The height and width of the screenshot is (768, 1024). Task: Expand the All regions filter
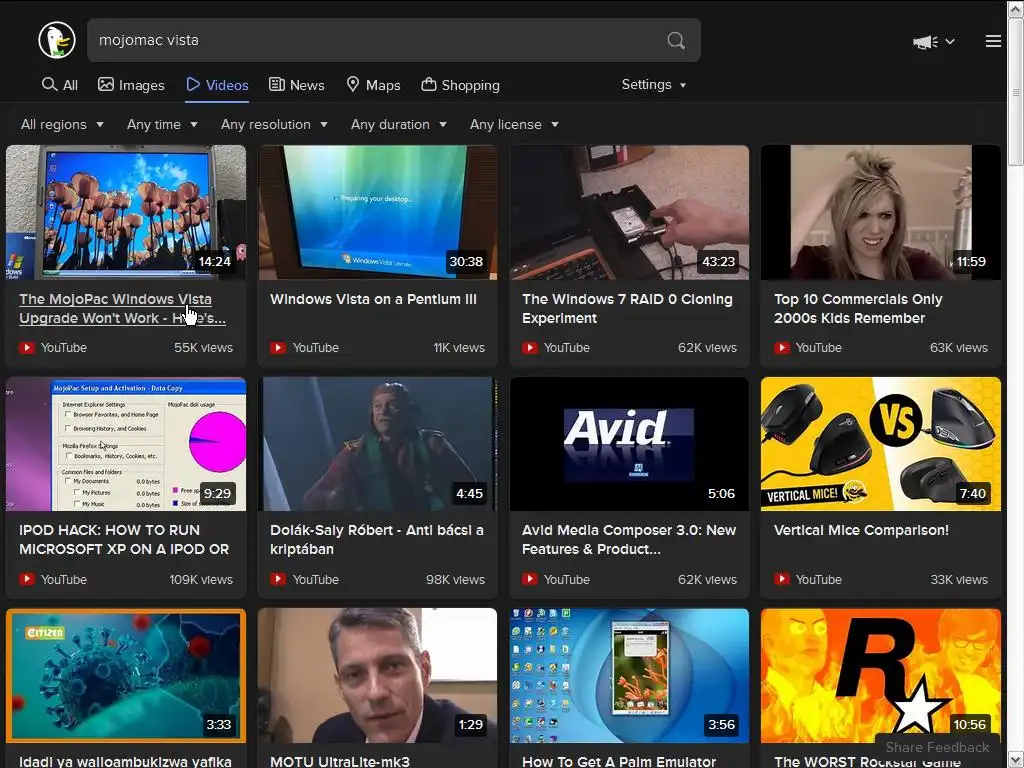[x=62, y=125]
